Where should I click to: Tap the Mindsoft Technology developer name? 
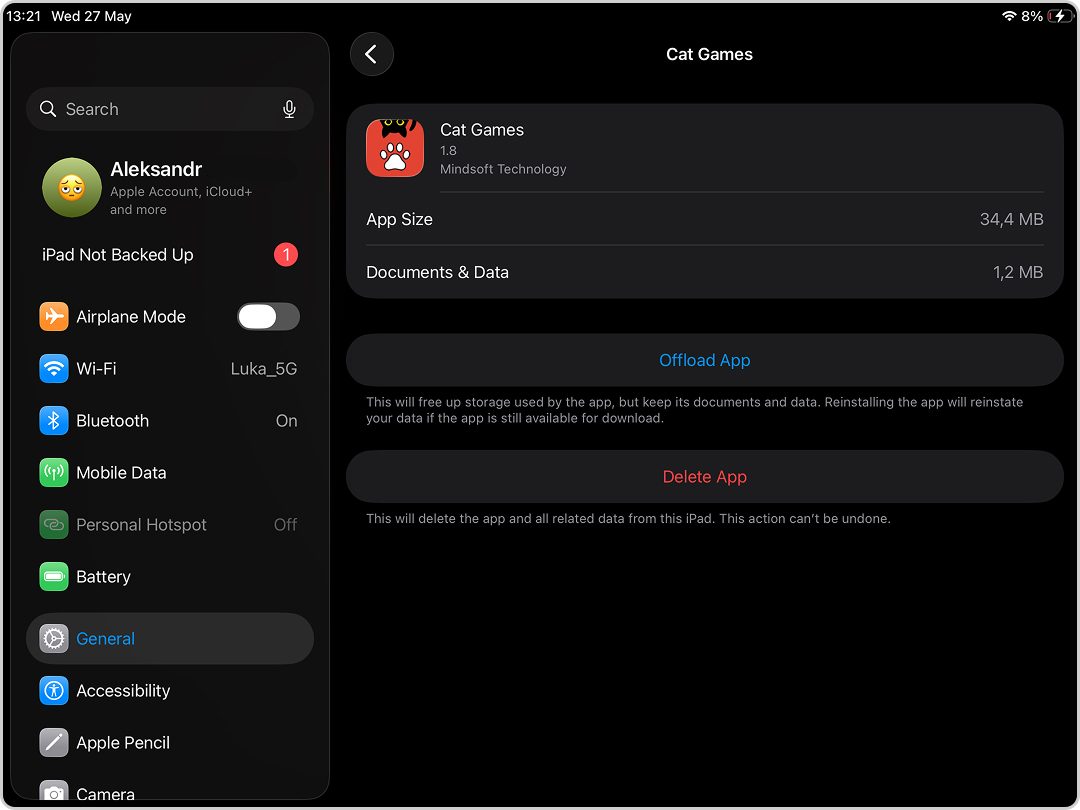coord(503,169)
